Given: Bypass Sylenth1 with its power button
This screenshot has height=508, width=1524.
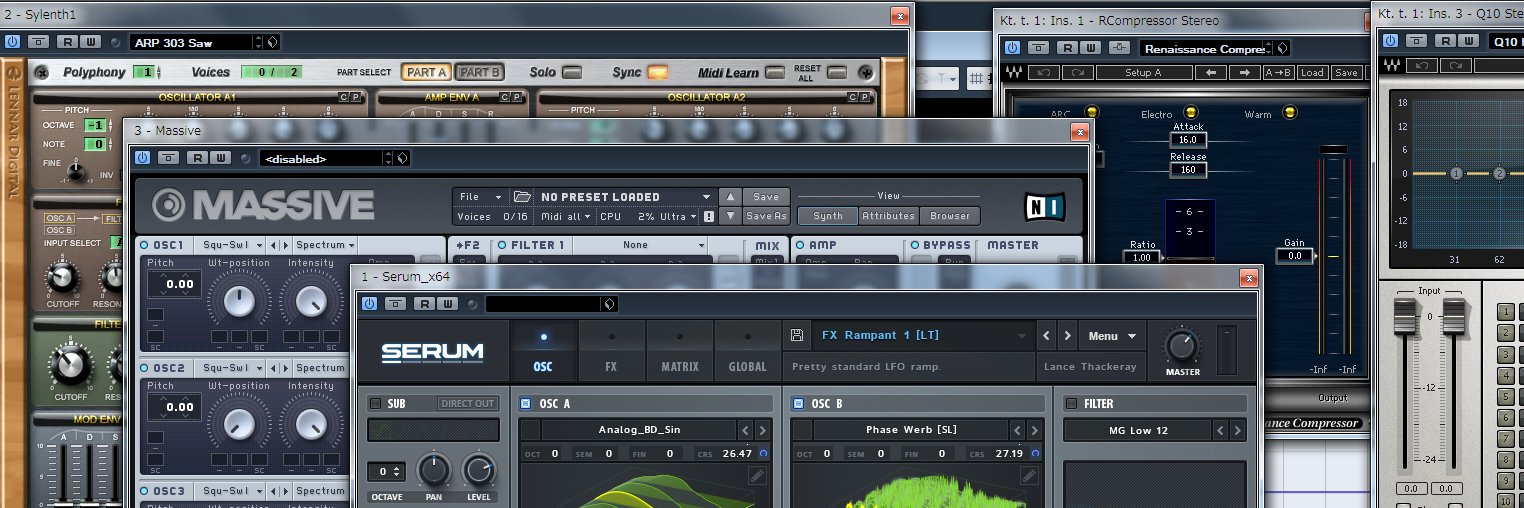Looking at the screenshot, I should pos(12,42).
